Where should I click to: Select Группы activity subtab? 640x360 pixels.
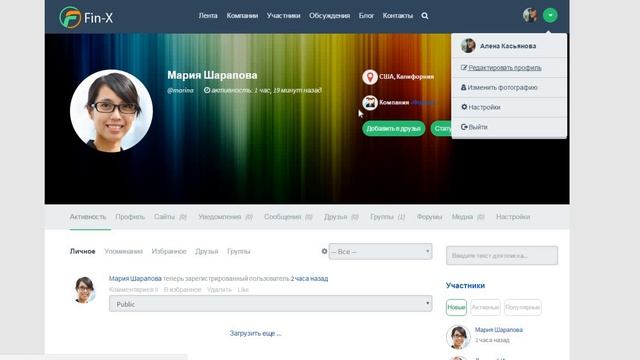coord(239,251)
